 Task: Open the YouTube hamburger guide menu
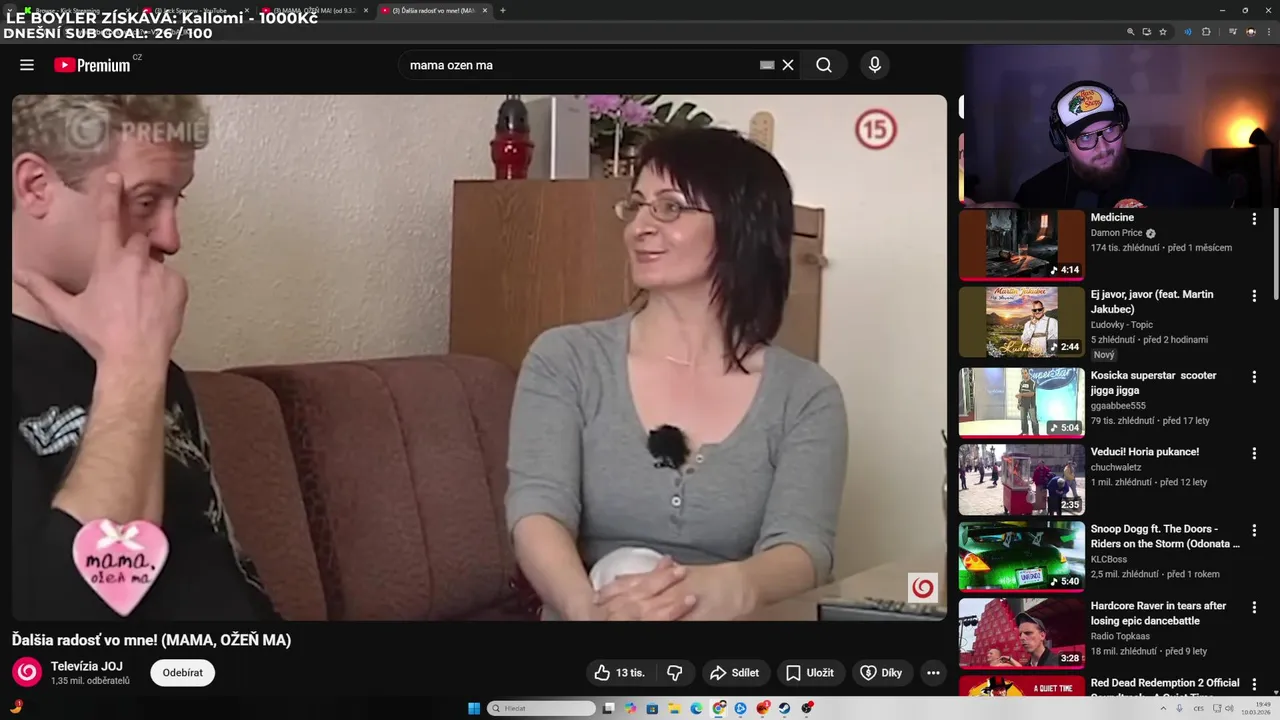27,65
